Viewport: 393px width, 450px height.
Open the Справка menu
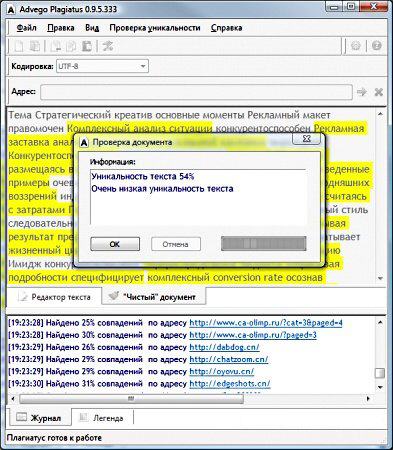(226, 28)
